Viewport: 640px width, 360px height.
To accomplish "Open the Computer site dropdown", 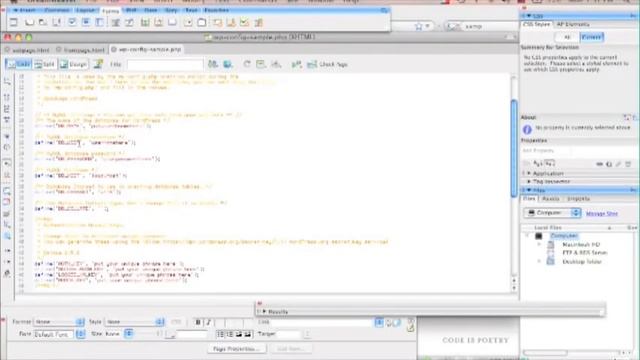I will click(552, 213).
